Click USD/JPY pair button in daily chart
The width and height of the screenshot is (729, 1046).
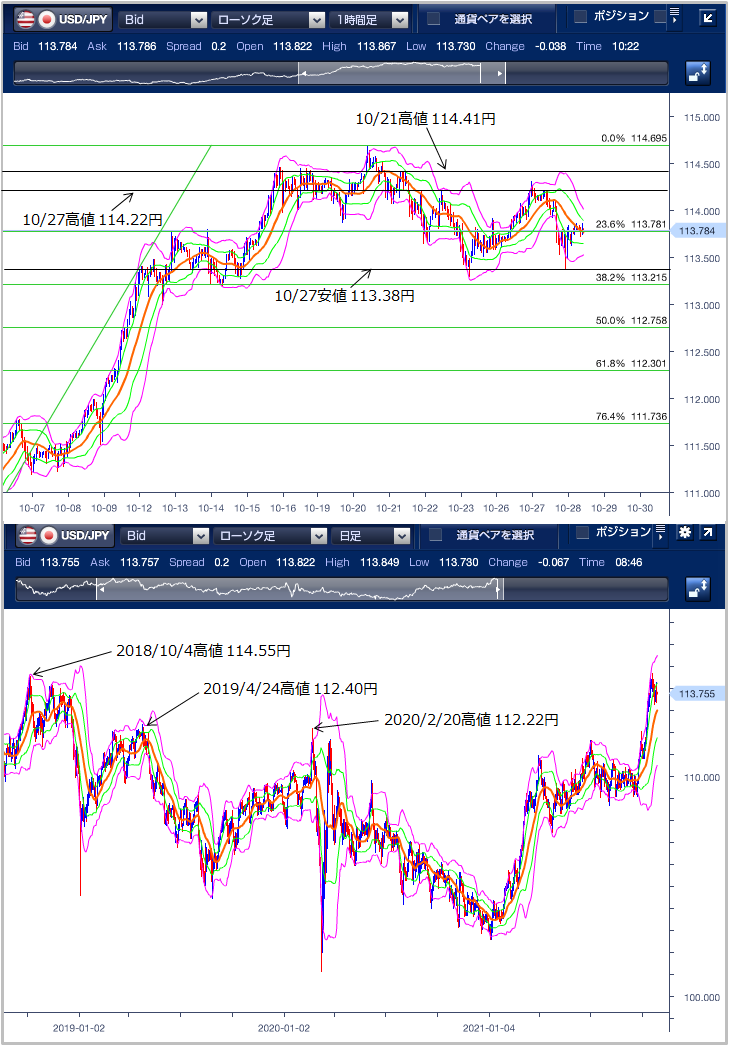(x=65, y=535)
